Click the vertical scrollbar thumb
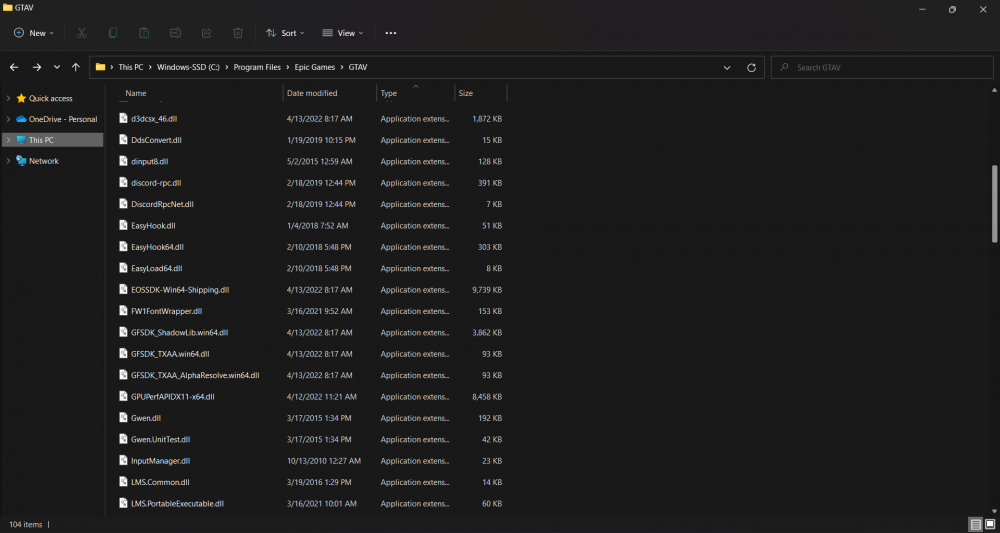The height and width of the screenshot is (533, 1000). coord(995,204)
